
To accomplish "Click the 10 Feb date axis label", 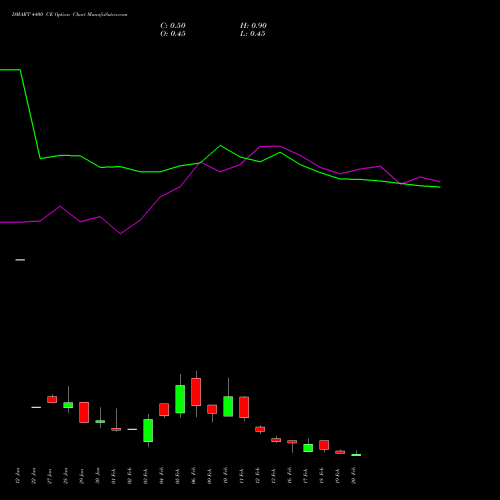I will click(x=225, y=476).
